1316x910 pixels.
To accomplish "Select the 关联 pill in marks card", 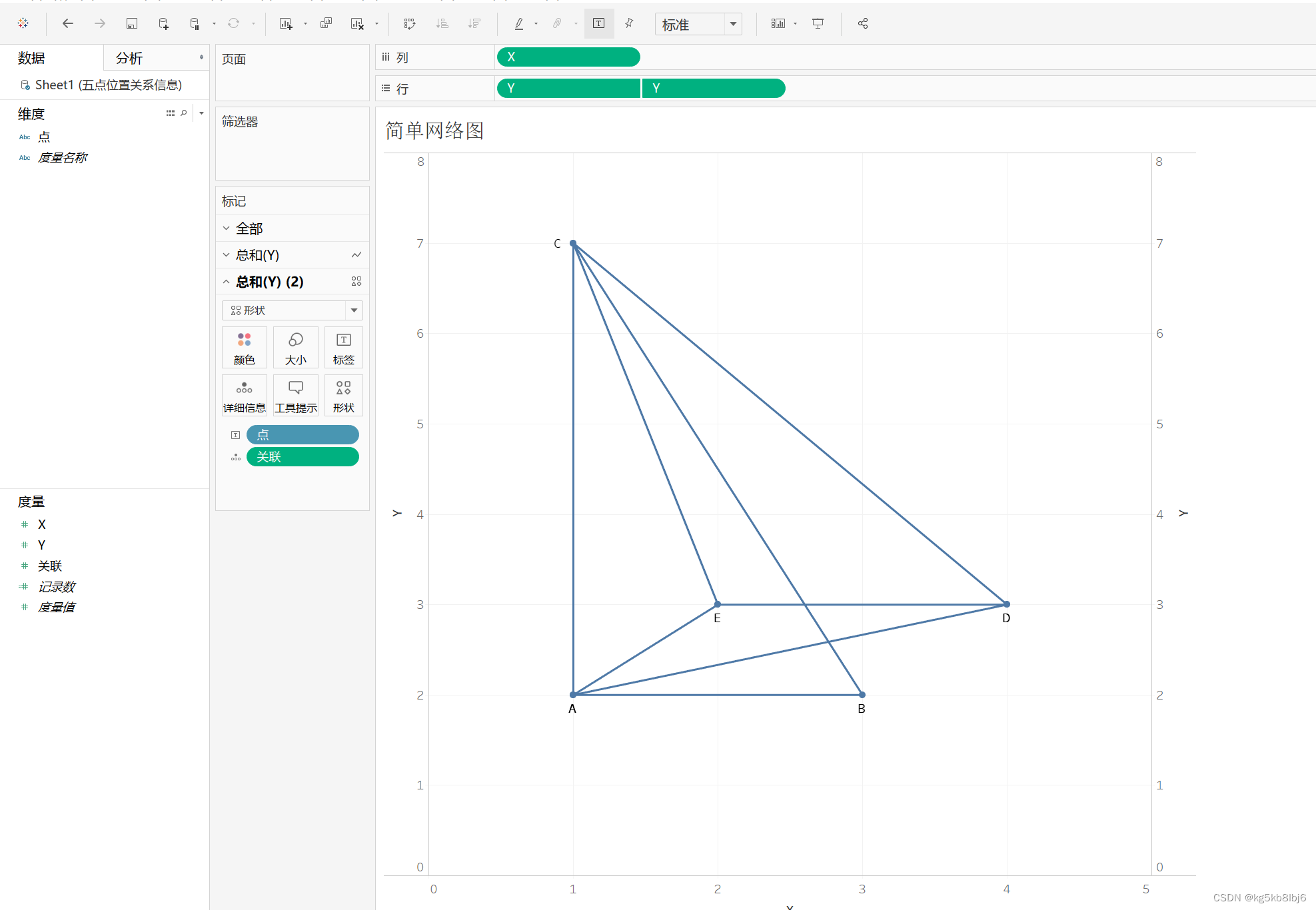I will tap(303, 457).
